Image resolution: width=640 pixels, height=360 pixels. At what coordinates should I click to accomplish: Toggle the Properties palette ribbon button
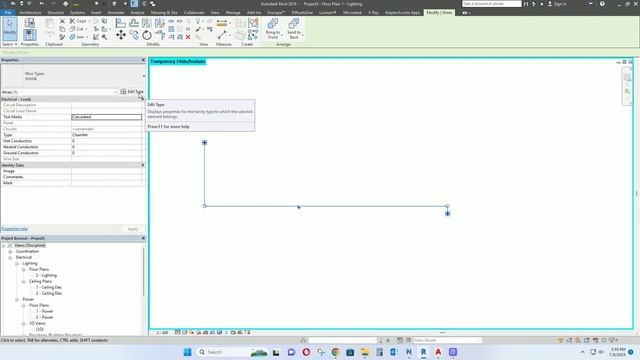(x=29, y=35)
